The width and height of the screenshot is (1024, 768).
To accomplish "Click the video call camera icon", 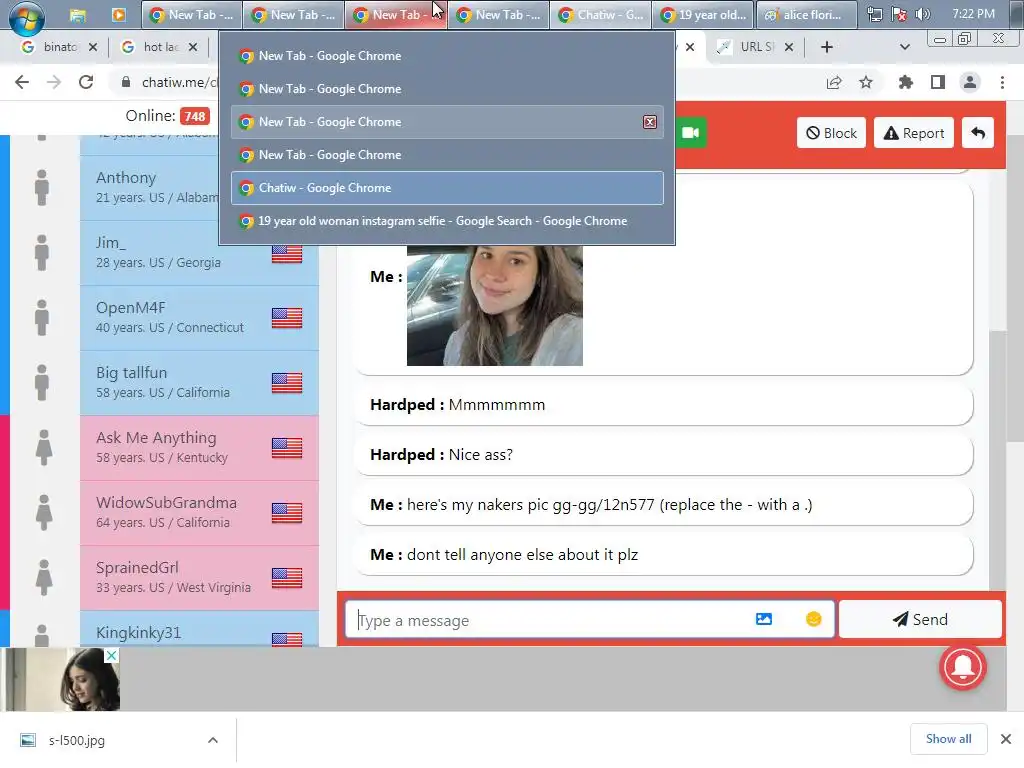I will click(690, 133).
